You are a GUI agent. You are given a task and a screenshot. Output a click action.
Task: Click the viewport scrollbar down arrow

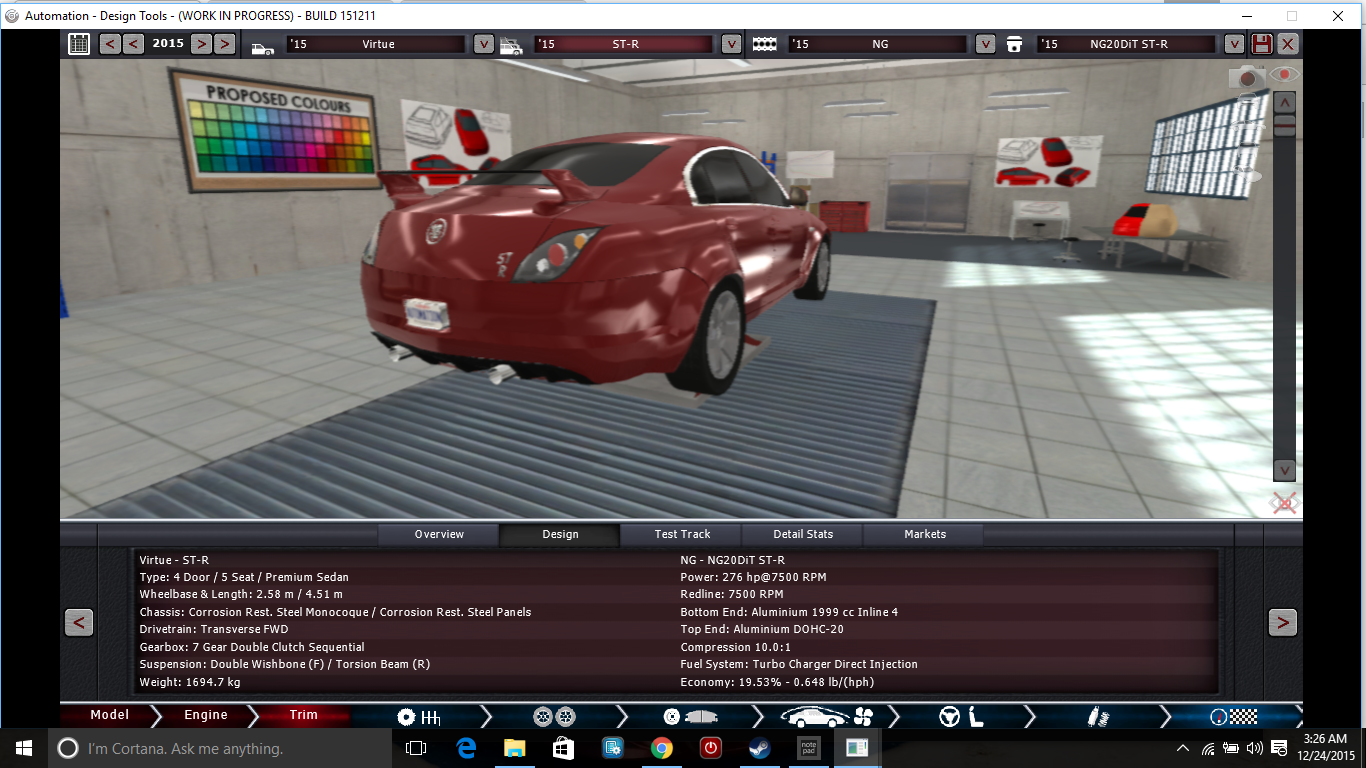[1284, 470]
